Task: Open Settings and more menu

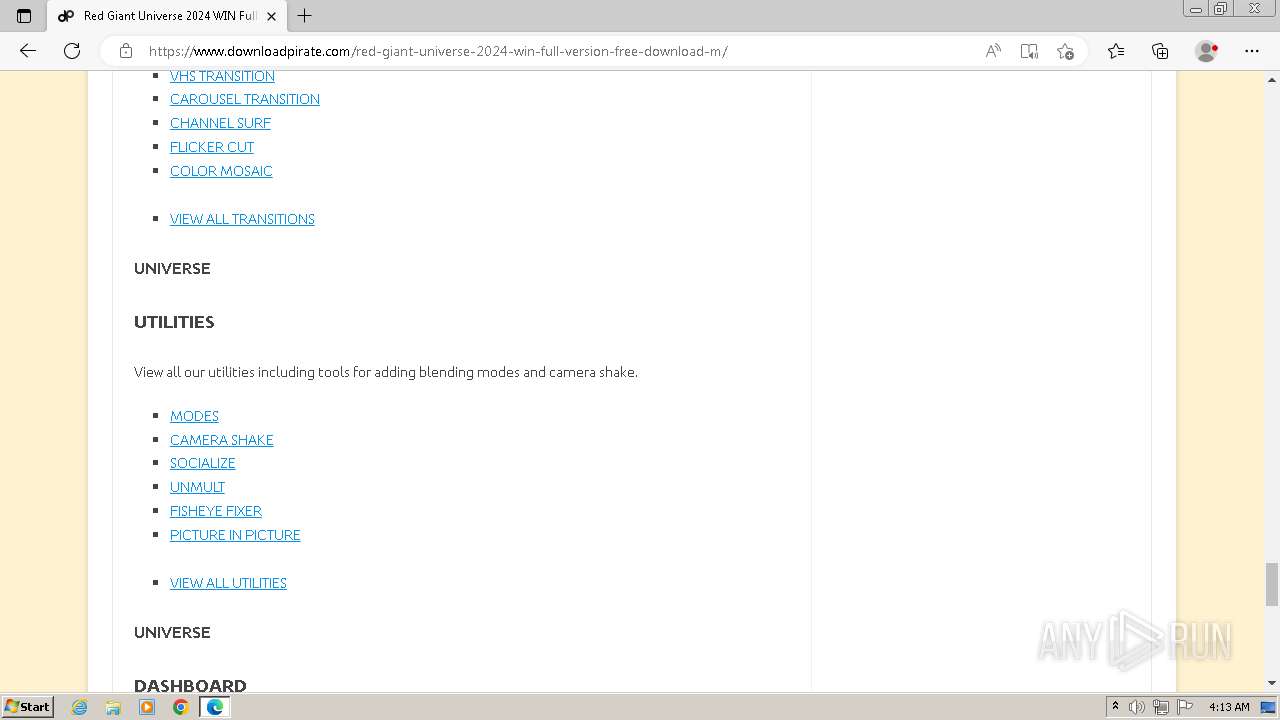Action: pos(1252,51)
